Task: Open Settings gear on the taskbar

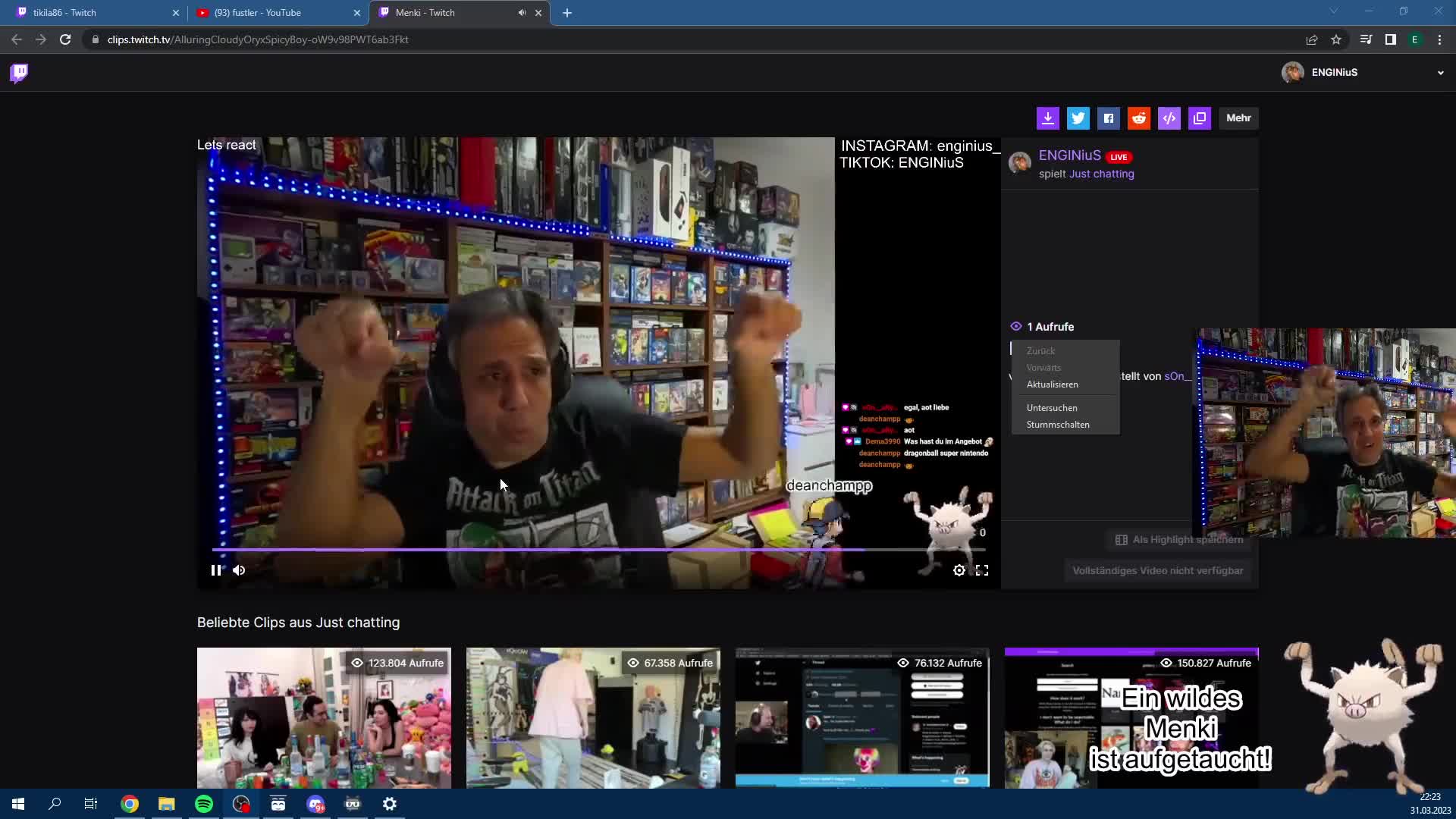Action: coord(390,804)
